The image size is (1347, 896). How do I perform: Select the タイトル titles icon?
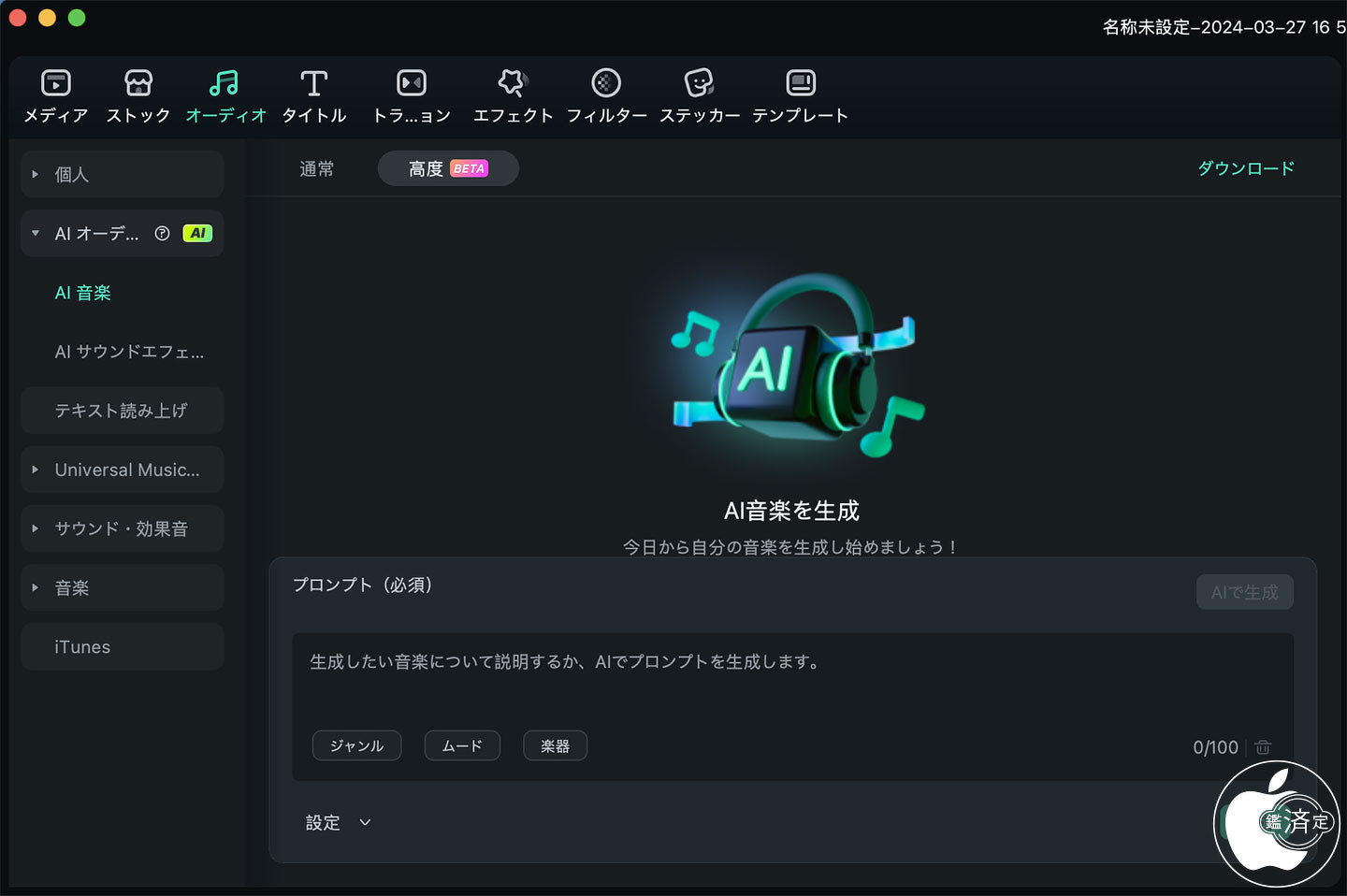(x=314, y=83)
